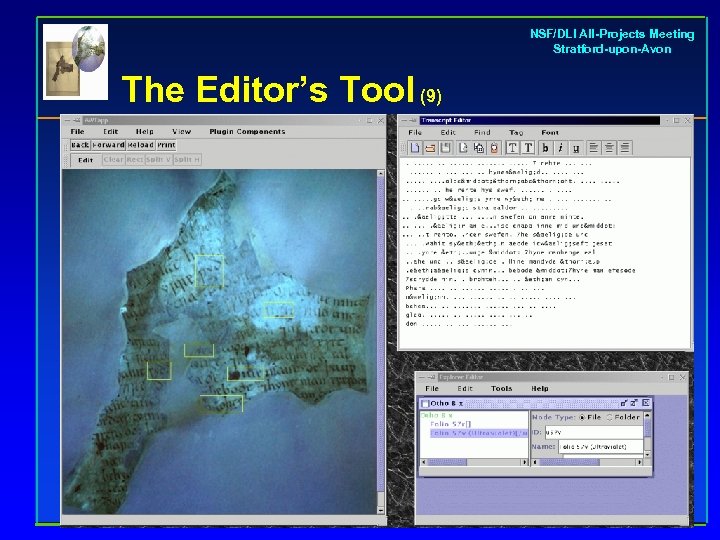Open Help menu in the image viewer window
The width and height of the screenshot is (720, 540).
145,131
